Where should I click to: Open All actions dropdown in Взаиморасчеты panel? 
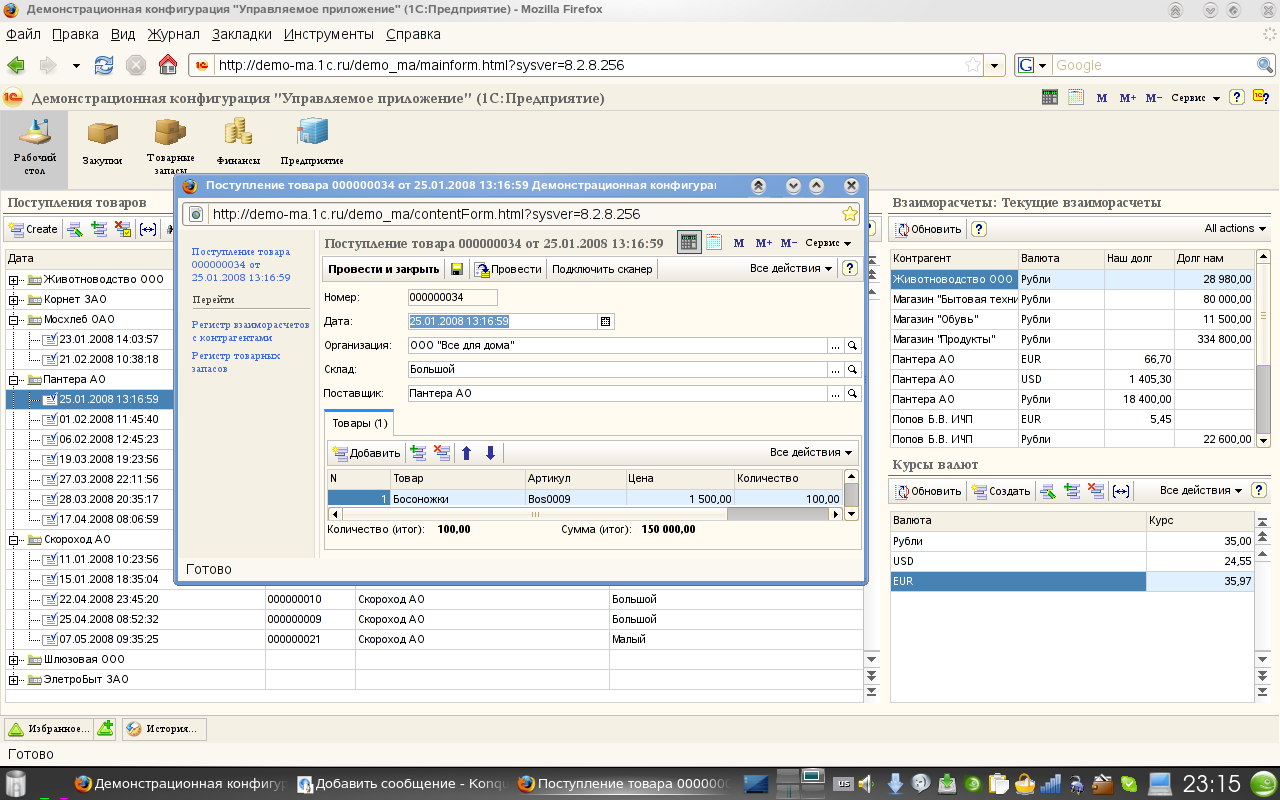[x=1235, y=228]
